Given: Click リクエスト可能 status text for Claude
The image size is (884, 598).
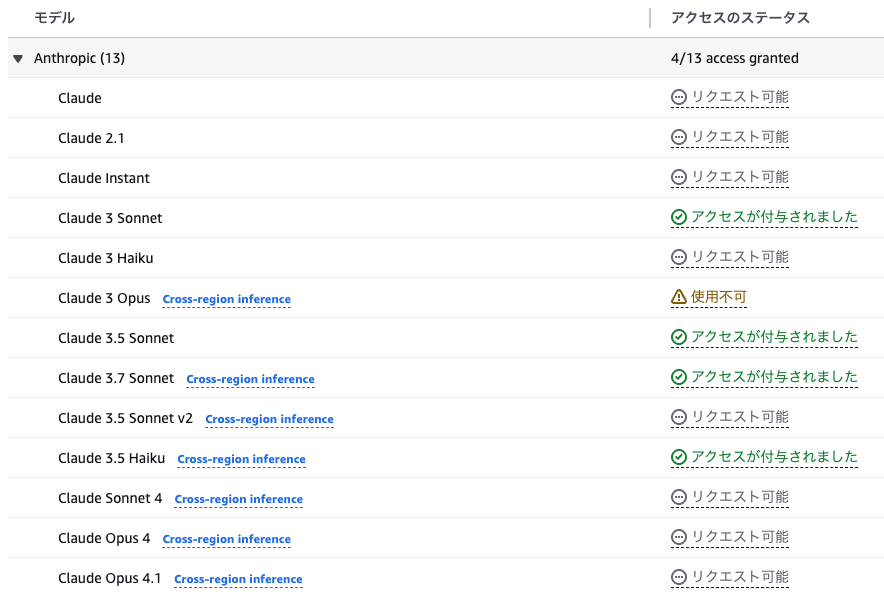Looking at the screenshot, I should pyautogui.click(x=740, y=98).
